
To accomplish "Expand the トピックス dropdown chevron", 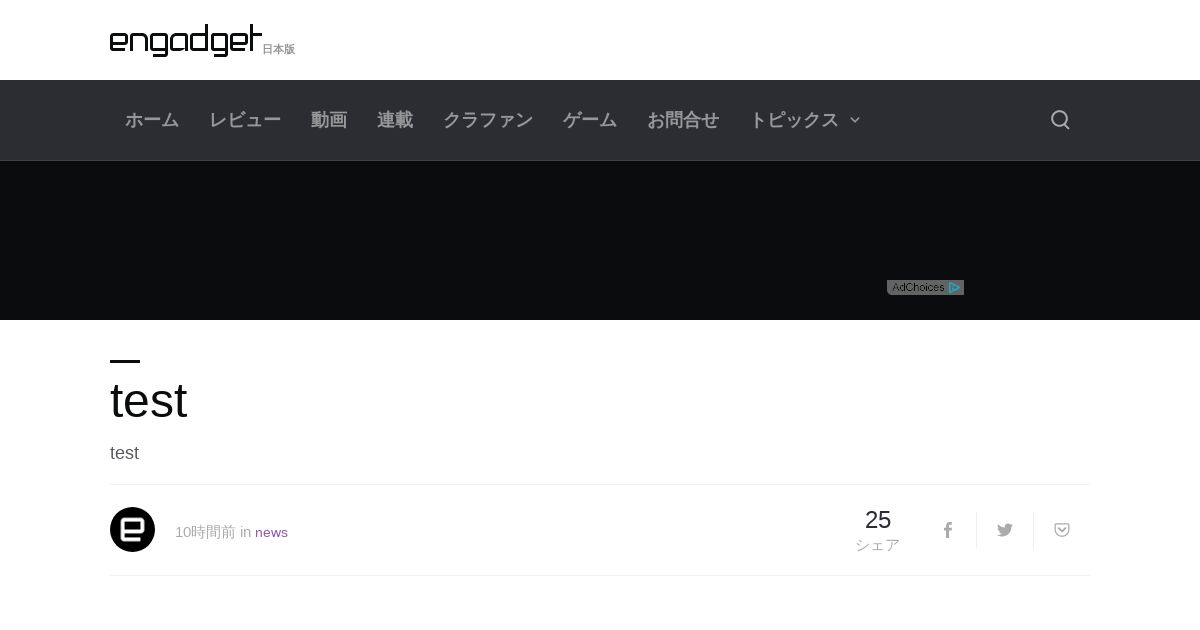I will click(855, 120).
